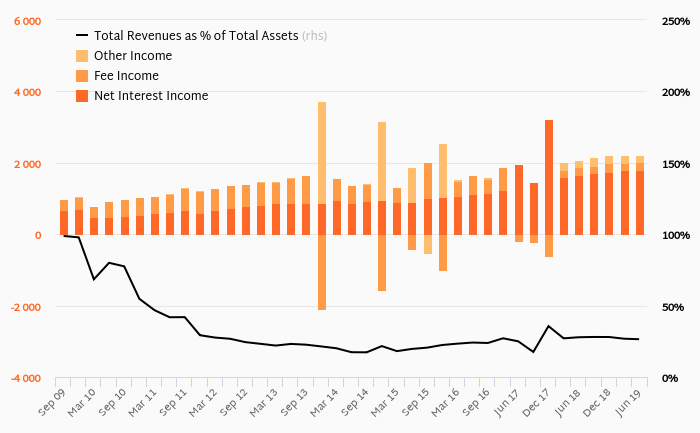Click the -4 000 left axis label
Image resolution: width=700 pixels, height=433 pixels.
tap(26, 379)
